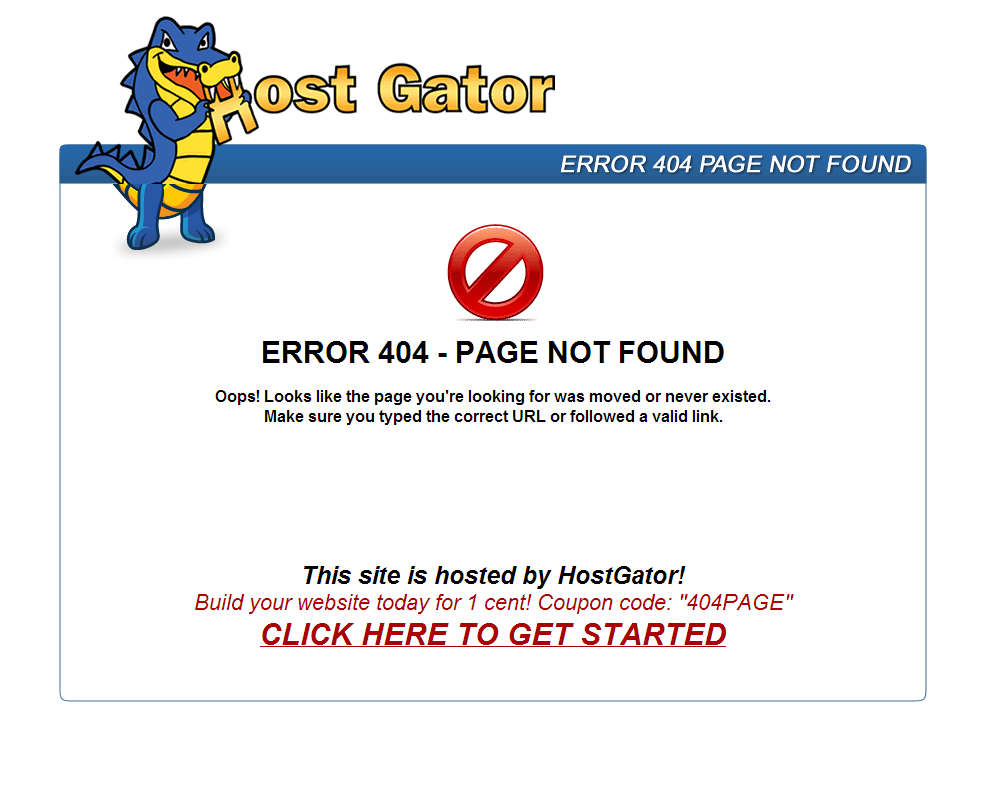Click 'This site is hosted by HostGator!' text
This screenshot has height=788, width=984.
pos(493,575)
